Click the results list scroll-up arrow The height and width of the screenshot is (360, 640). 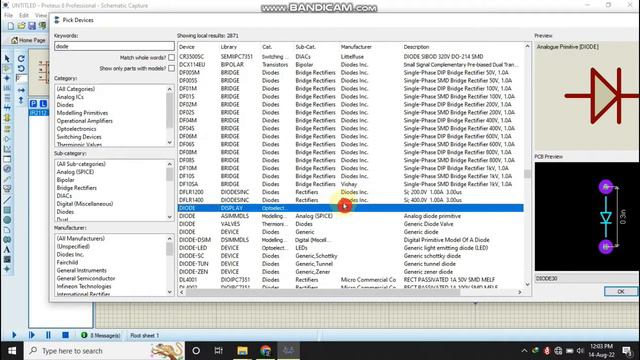527,47
